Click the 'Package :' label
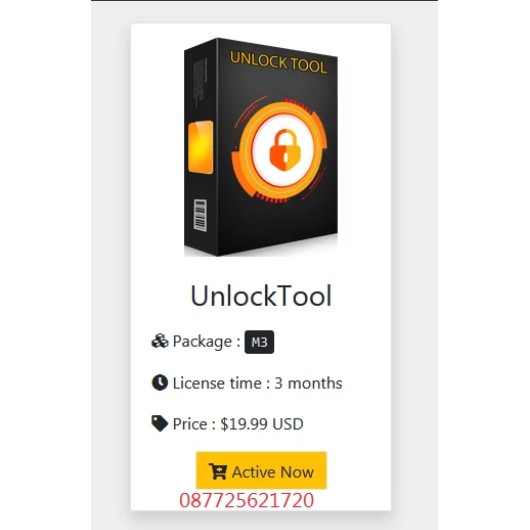The width and height of the screenshot is (530, 530). coord(207,341)
